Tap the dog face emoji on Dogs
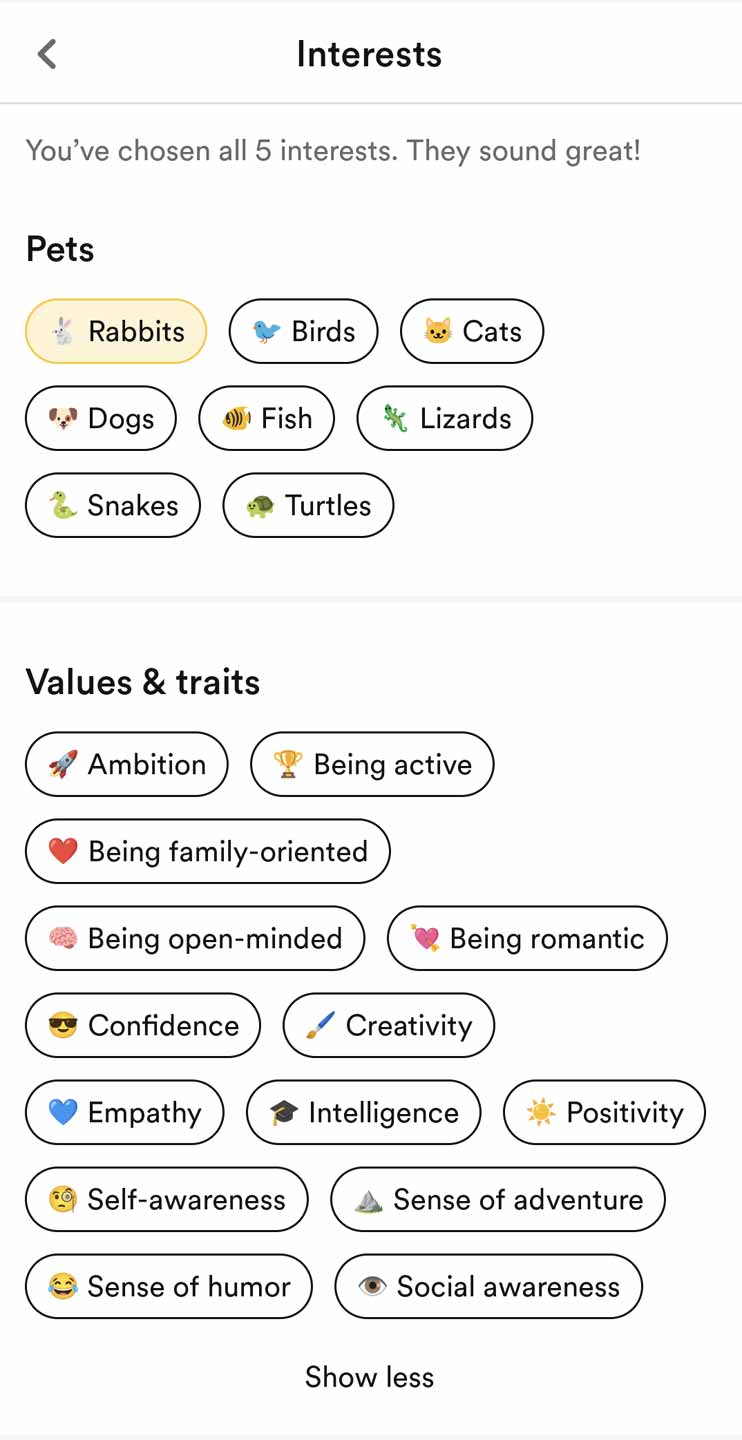Viewport: 742px width, 1440px height. tap(63, 418)
